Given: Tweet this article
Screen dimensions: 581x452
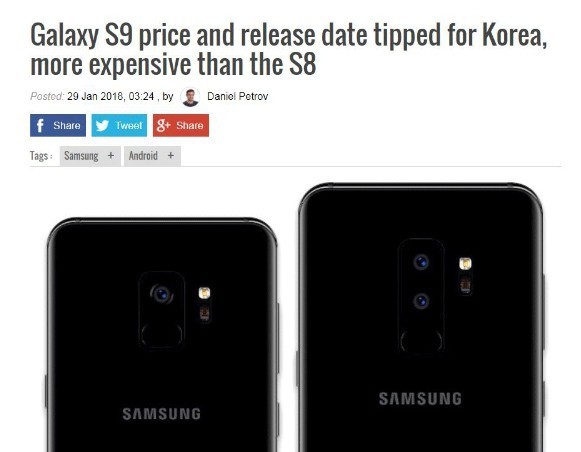Looking at the screenshot, I should pyautogui.click(x=119, y=125).
